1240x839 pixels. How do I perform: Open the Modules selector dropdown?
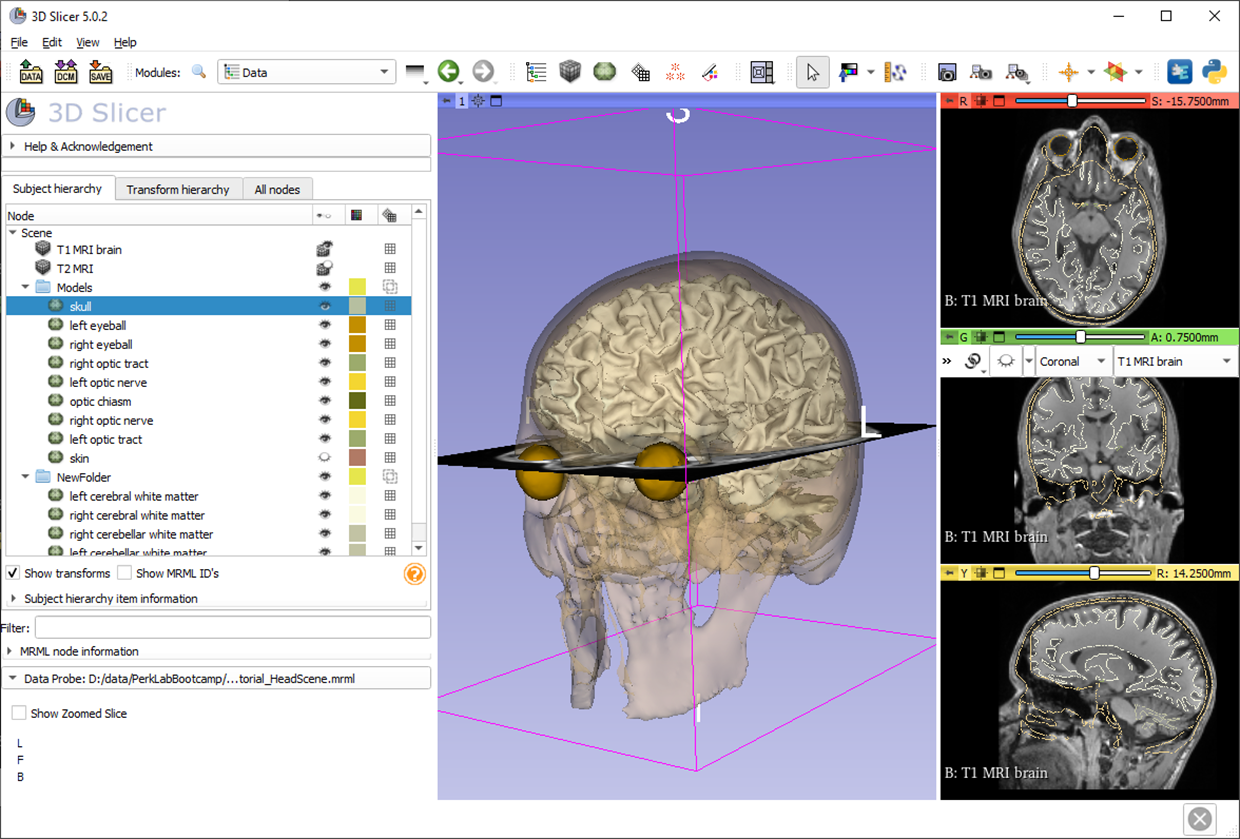383,71
